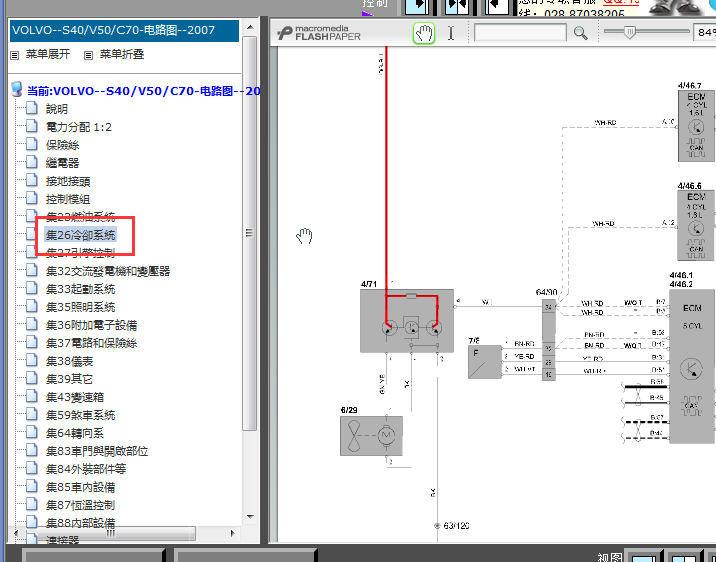Open 集33起動系統 diagram
Image resolution: width=716 pixels, height=562 pixels.
tap(80, 289)
